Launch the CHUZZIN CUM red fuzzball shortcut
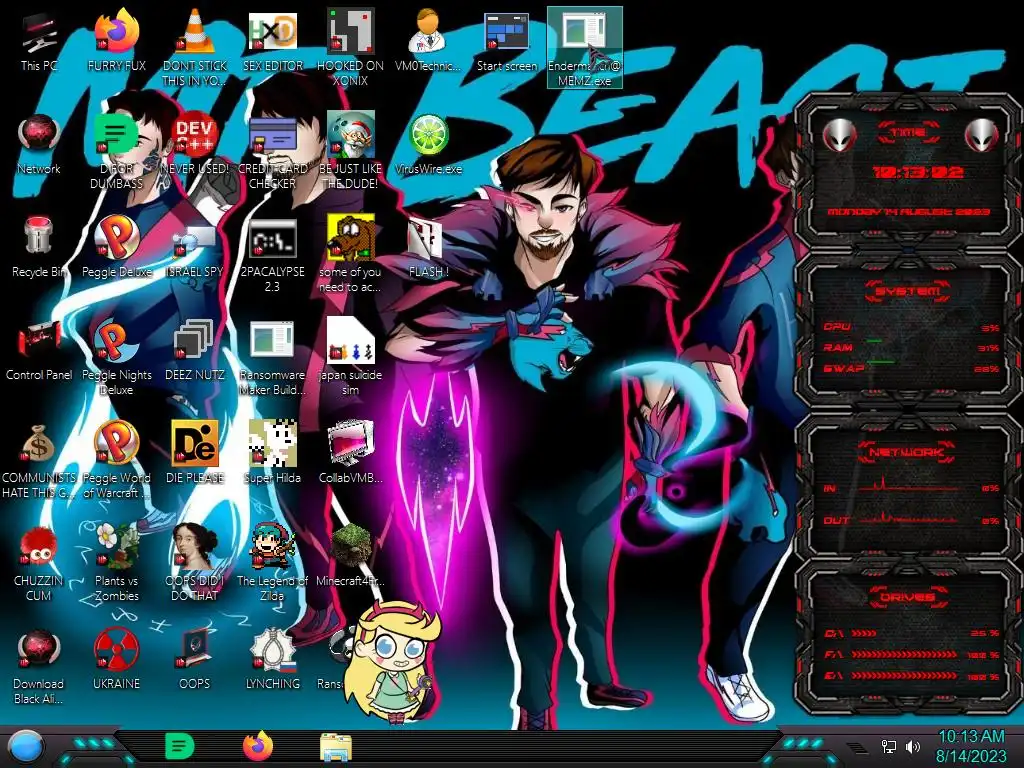 pos(39,562)
